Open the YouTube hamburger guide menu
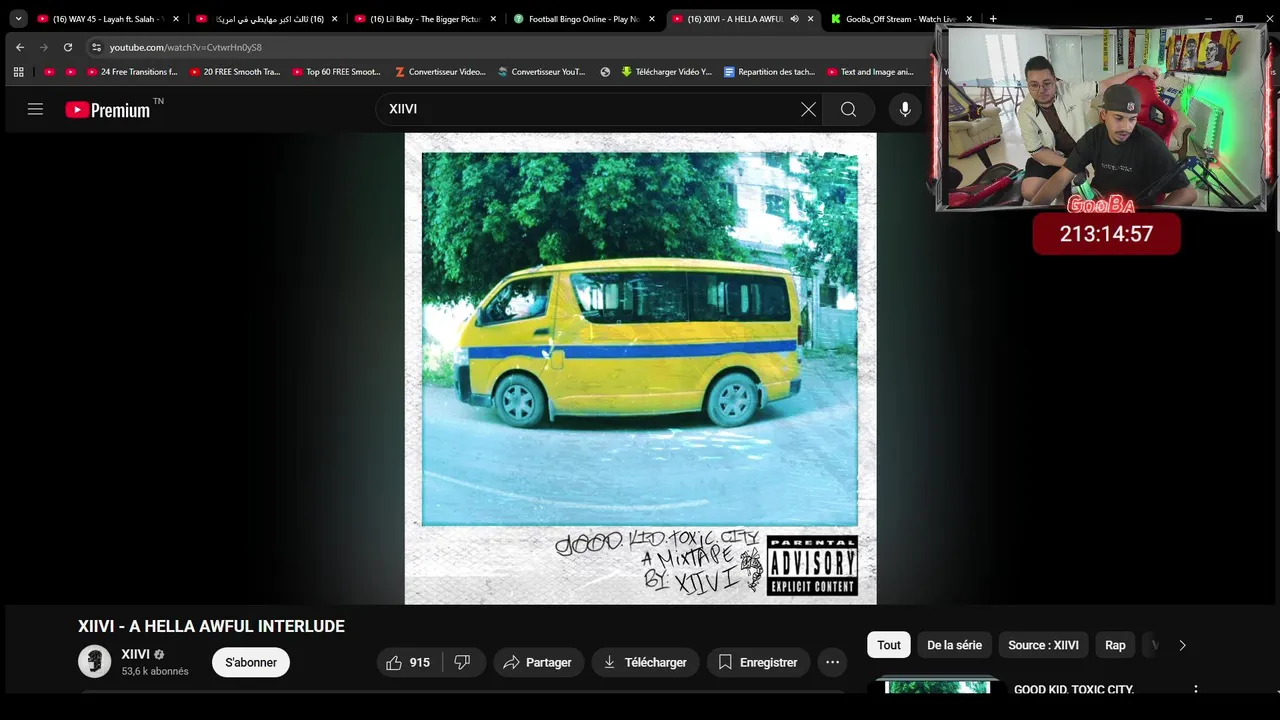 [35, 110]
